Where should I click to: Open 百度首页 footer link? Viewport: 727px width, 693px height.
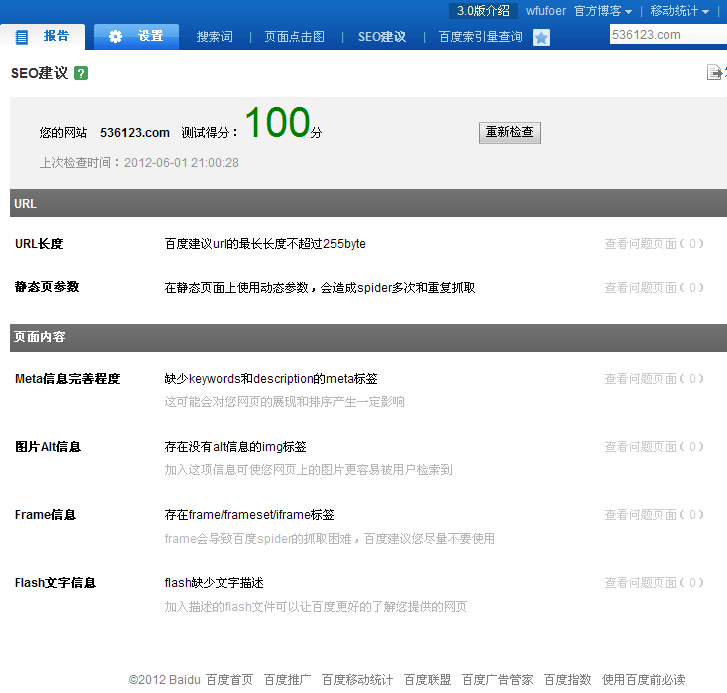230,680
